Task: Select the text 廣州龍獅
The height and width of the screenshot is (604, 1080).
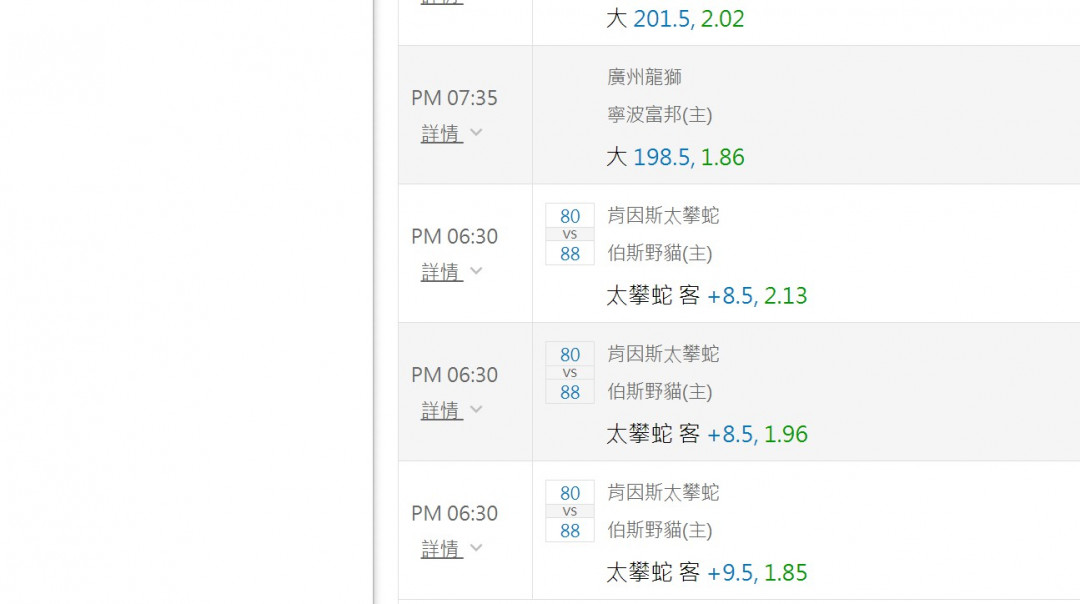Action: point(644,77)
